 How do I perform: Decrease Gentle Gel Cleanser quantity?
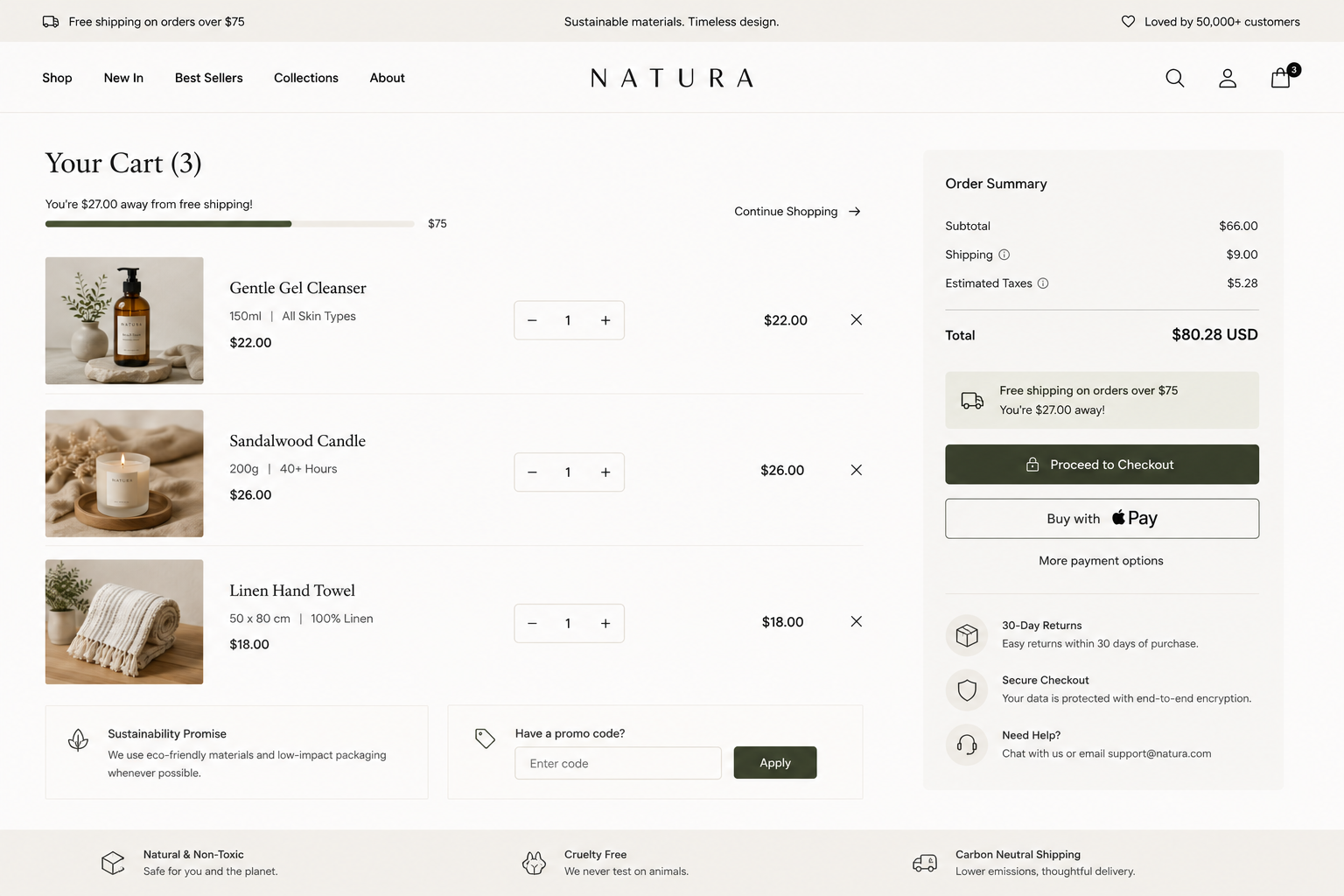click(x=532, y=320)
